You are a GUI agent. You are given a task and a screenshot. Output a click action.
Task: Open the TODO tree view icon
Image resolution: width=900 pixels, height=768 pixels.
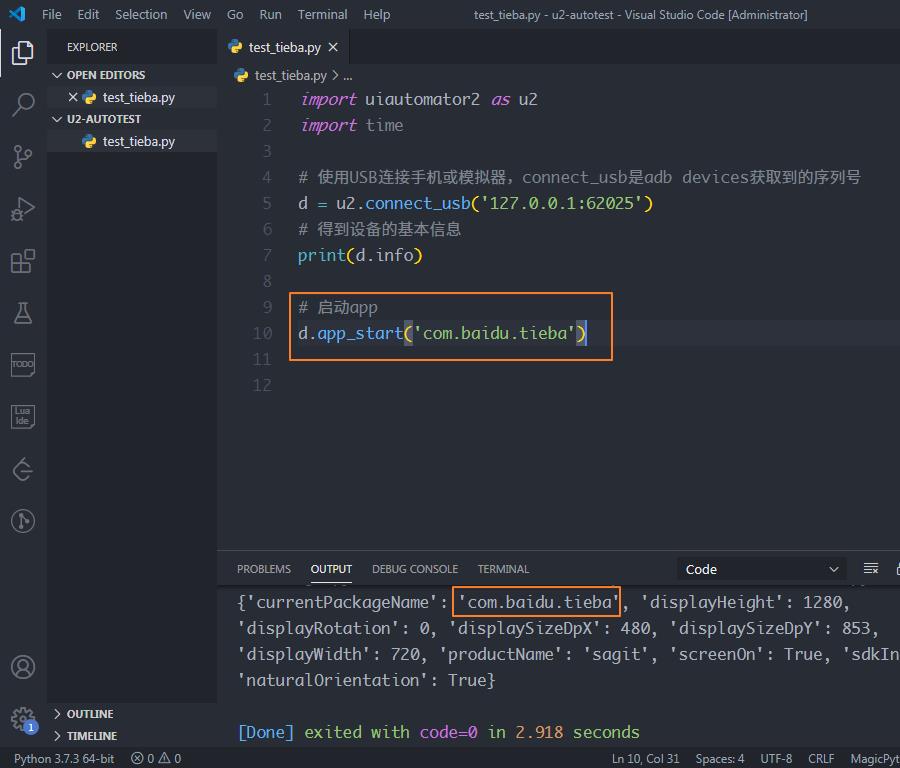[22, 364]
